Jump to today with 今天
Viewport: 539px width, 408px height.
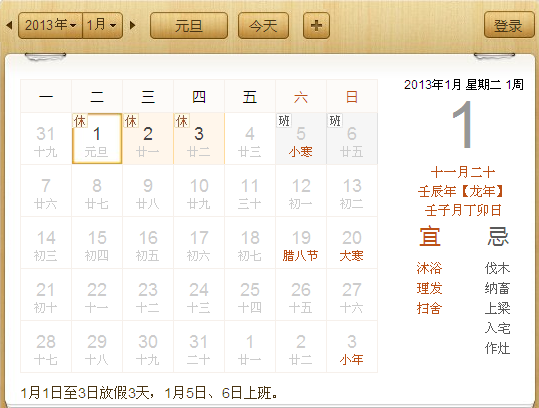[x=263, y=25]
